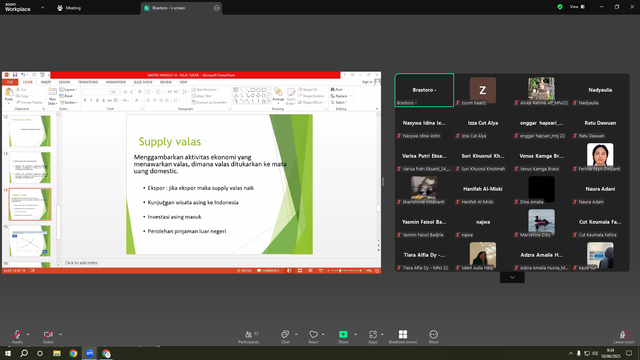Click the green encryption shield icon

click(560, 7)
